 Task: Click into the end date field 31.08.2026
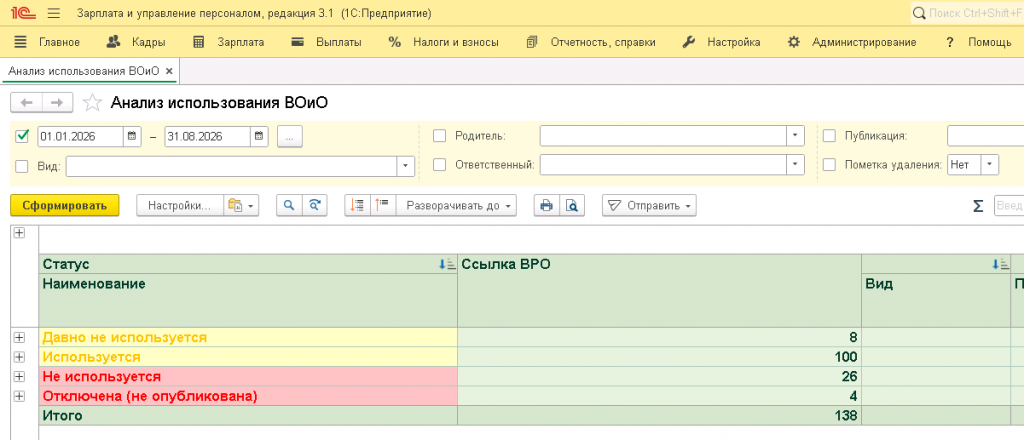coord(208,136)
